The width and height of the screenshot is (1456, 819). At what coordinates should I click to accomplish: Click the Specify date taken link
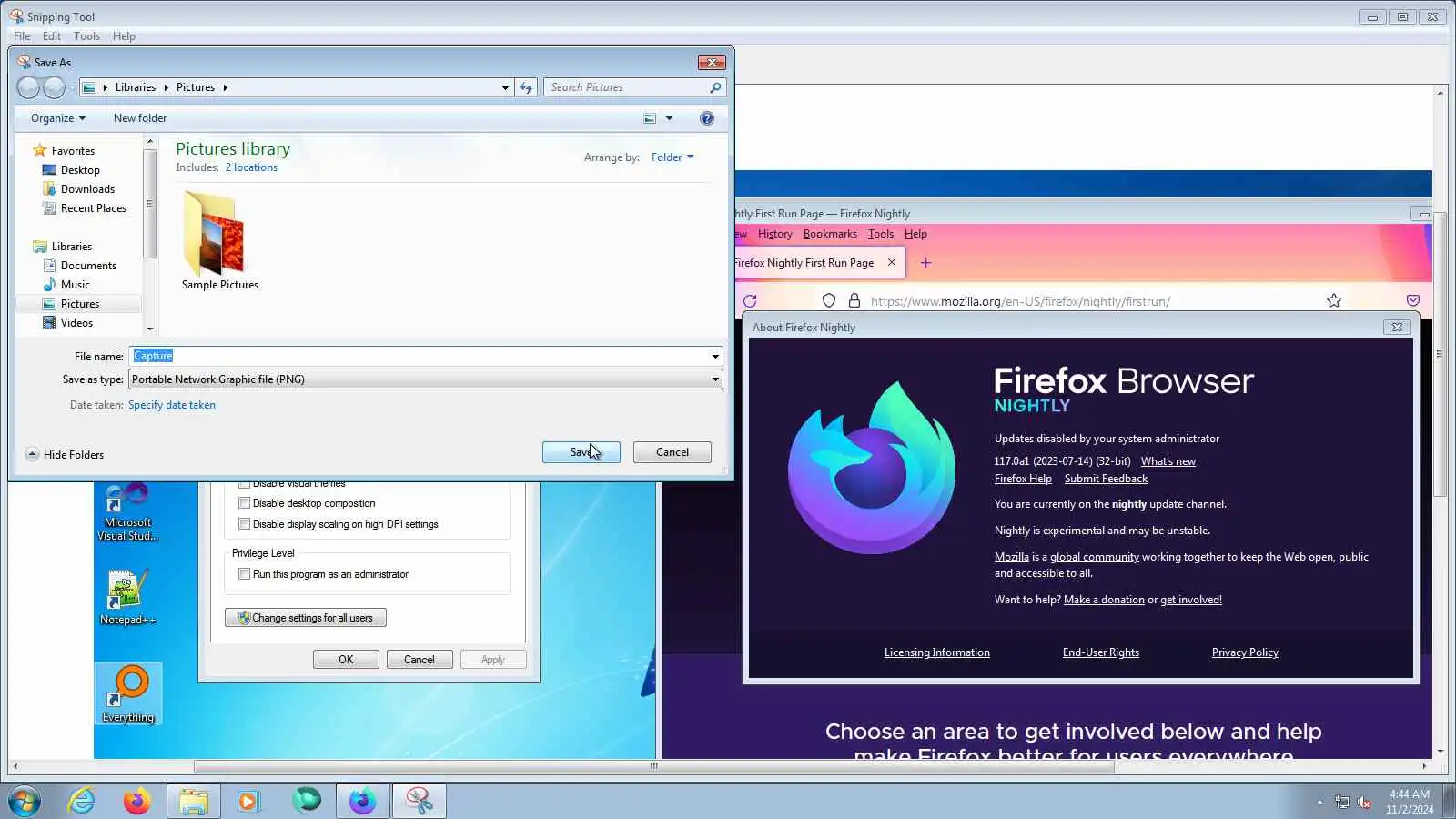pos(172,405)
